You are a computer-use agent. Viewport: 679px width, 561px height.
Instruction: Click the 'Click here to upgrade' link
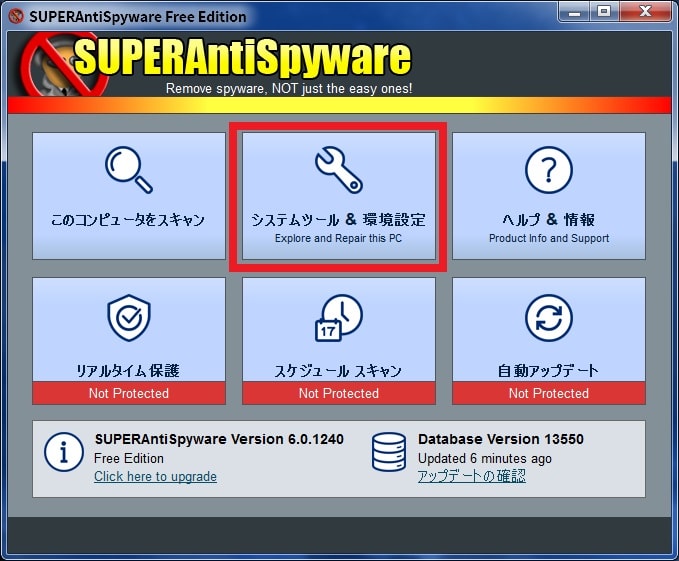[155, 477]
